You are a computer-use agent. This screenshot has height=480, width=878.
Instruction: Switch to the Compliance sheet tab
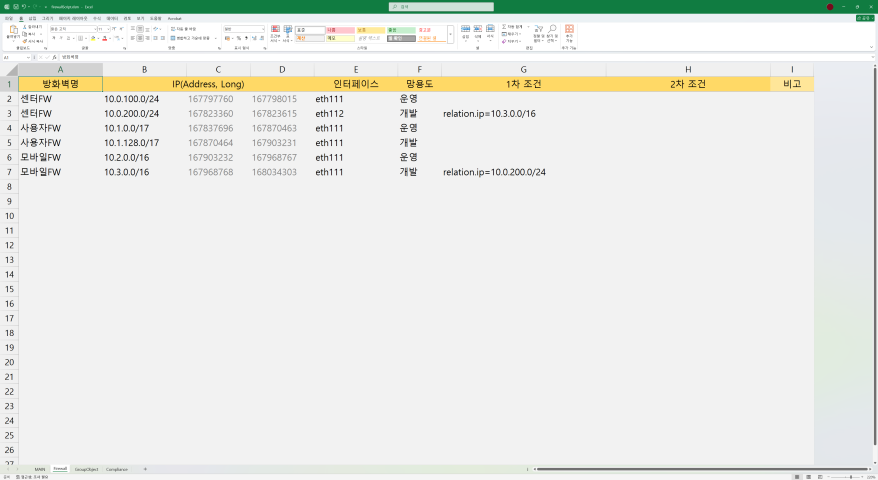[x=117, y=469]
